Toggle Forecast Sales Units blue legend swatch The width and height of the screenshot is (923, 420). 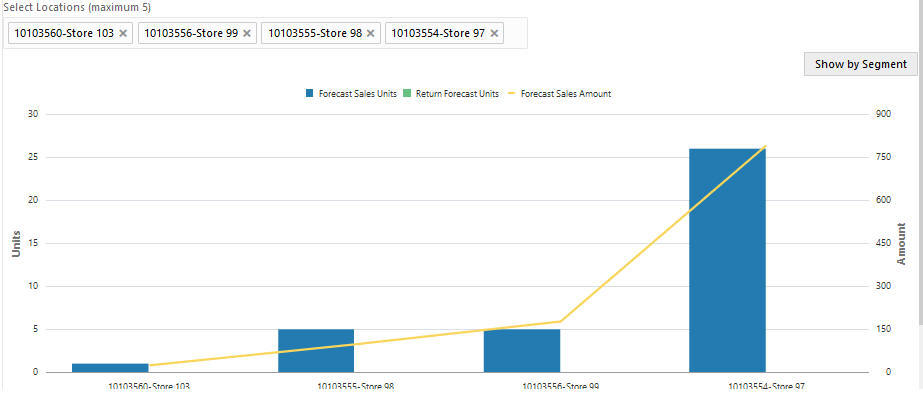click(x=310, y=94)
